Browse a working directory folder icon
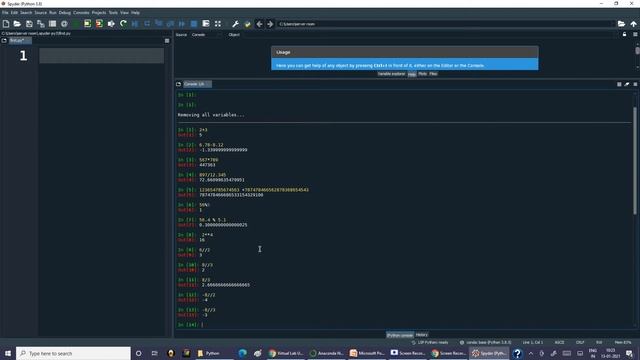Image resolution: width=640 pixels, height=360 pixels. click(621, 24)
